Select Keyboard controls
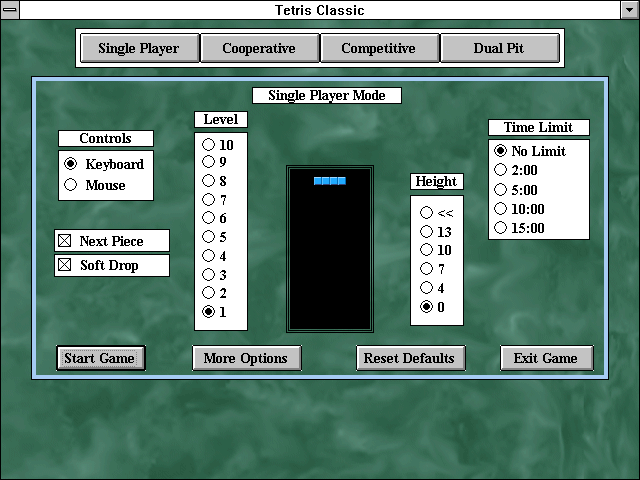The image size is (640, 480). 104,164
